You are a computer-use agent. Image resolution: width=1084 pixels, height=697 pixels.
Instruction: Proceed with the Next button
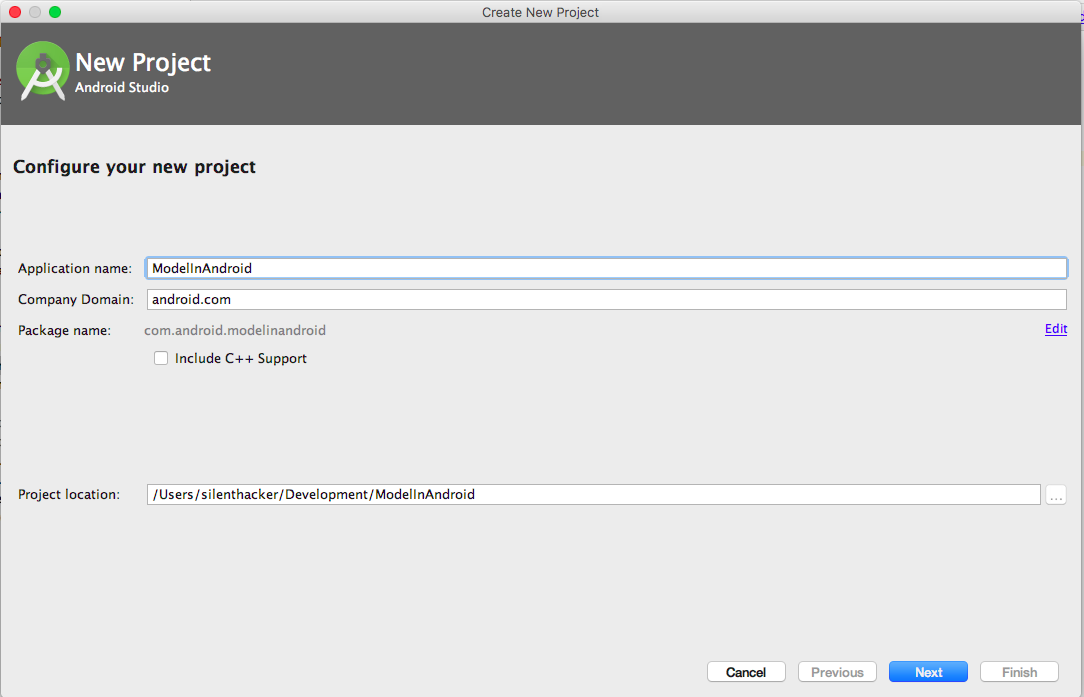pyautogui.click(x=928, y=672)
